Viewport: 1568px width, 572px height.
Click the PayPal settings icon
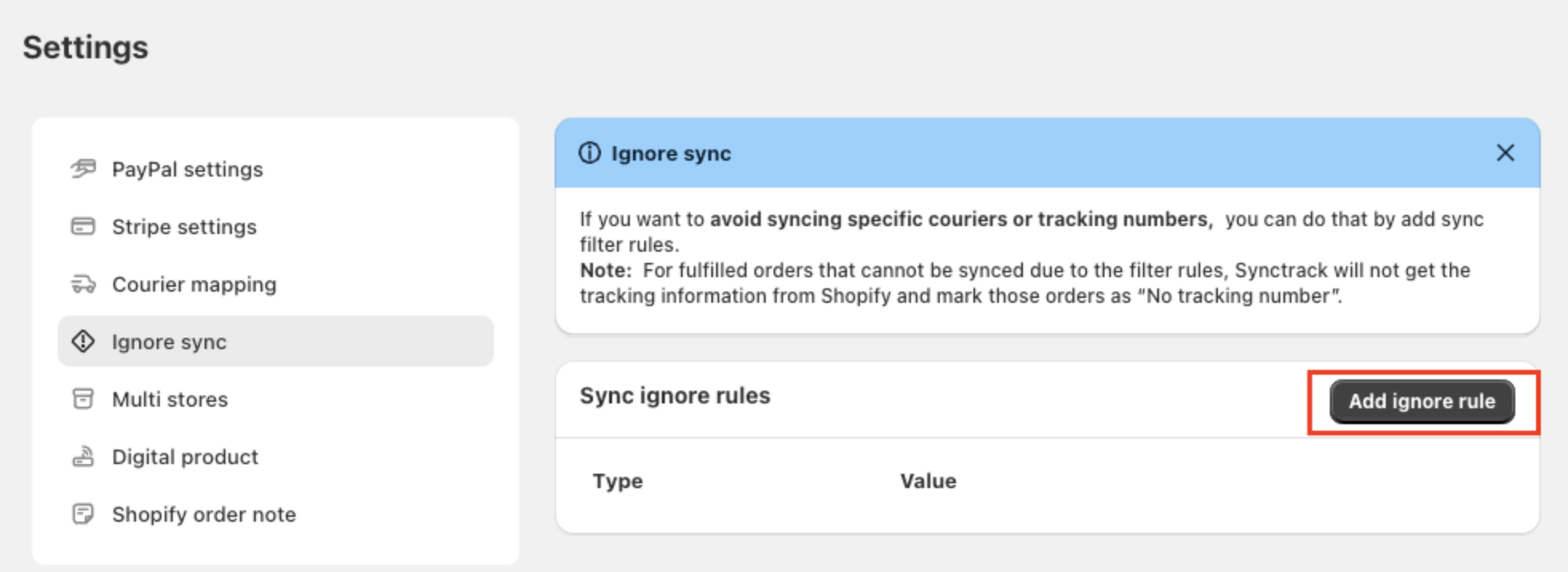pyautogui.click(x=82, y=169)
